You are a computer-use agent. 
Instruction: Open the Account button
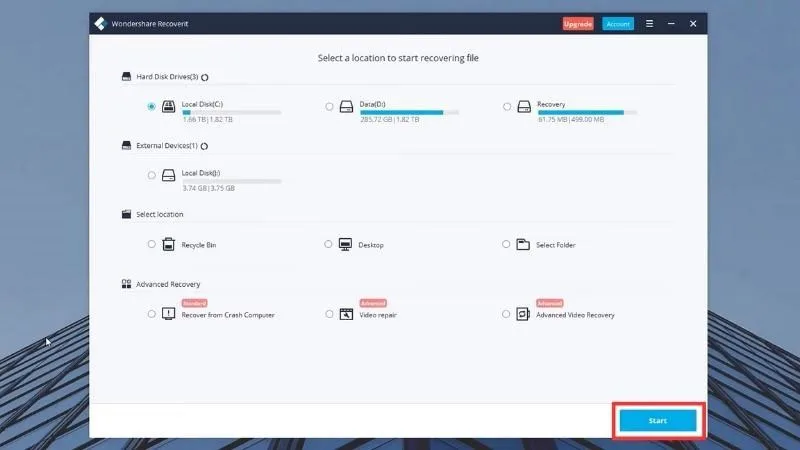618,24
